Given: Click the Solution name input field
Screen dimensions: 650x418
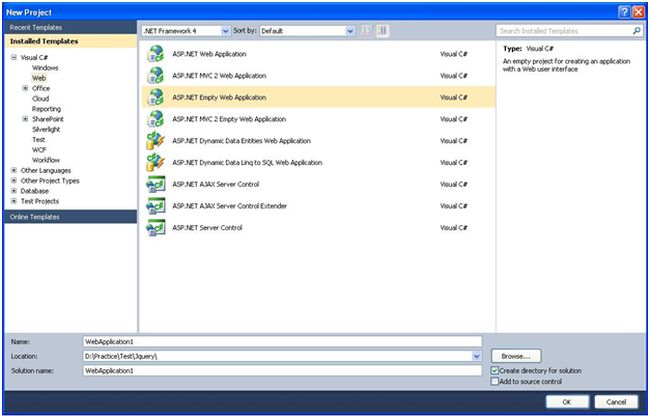Looking at the screenshot, I should pos(282,370).
